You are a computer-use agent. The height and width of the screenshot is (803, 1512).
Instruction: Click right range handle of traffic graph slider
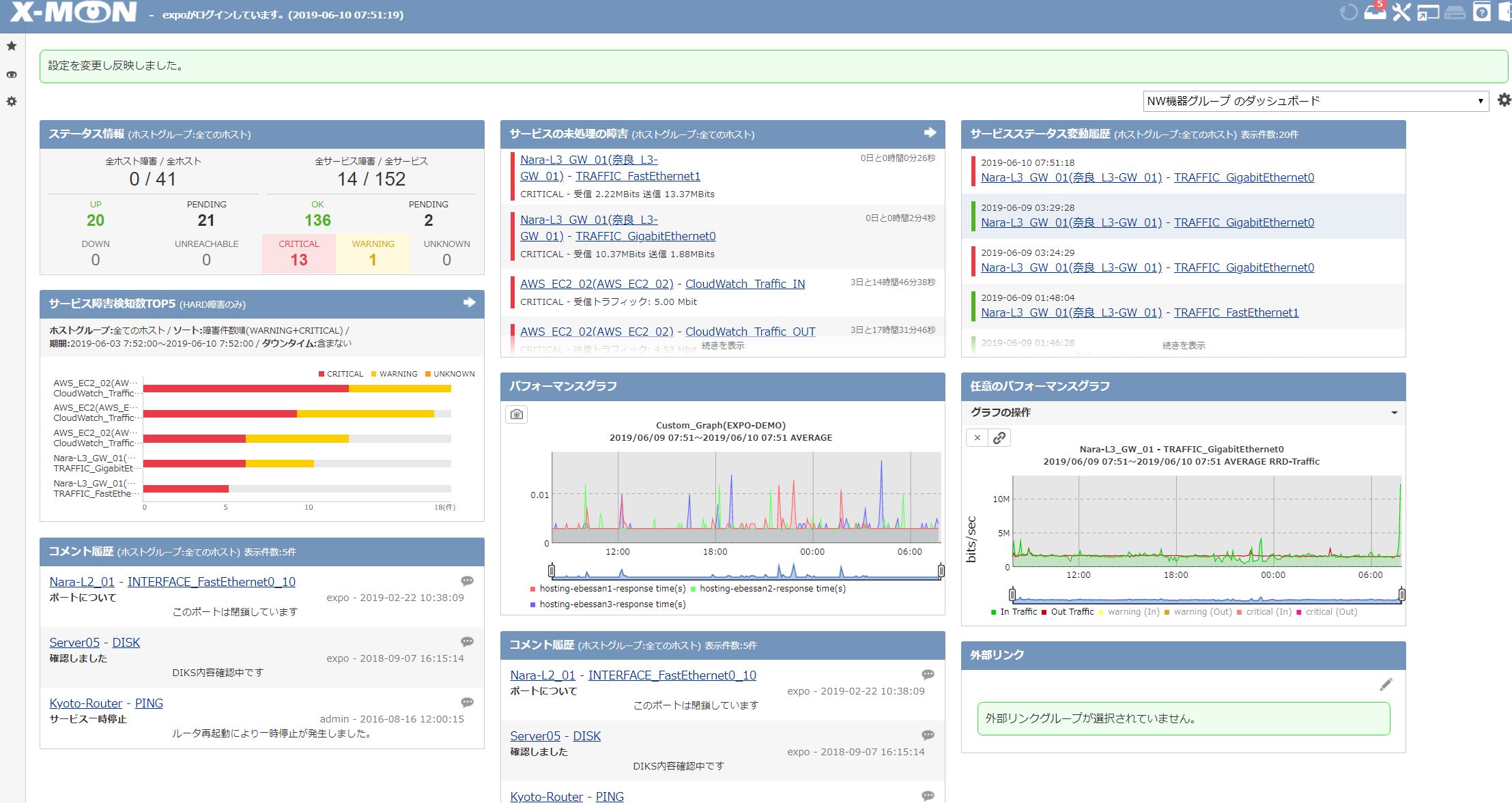[x=1401, y=594]
